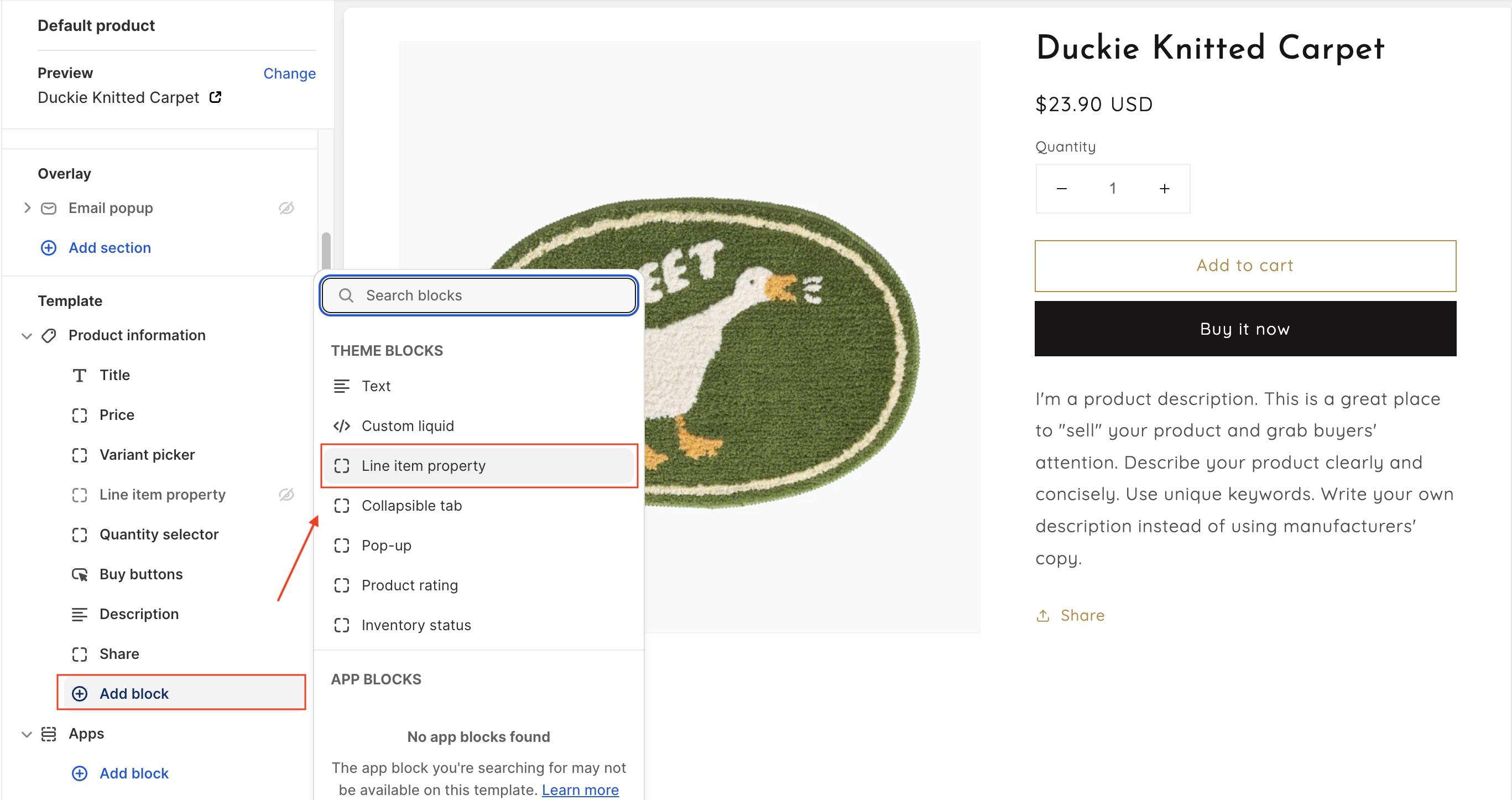The width and height of the screenshot is (1512, 800).
Task: Expand the Email popup section
Action: click(27, 208)
